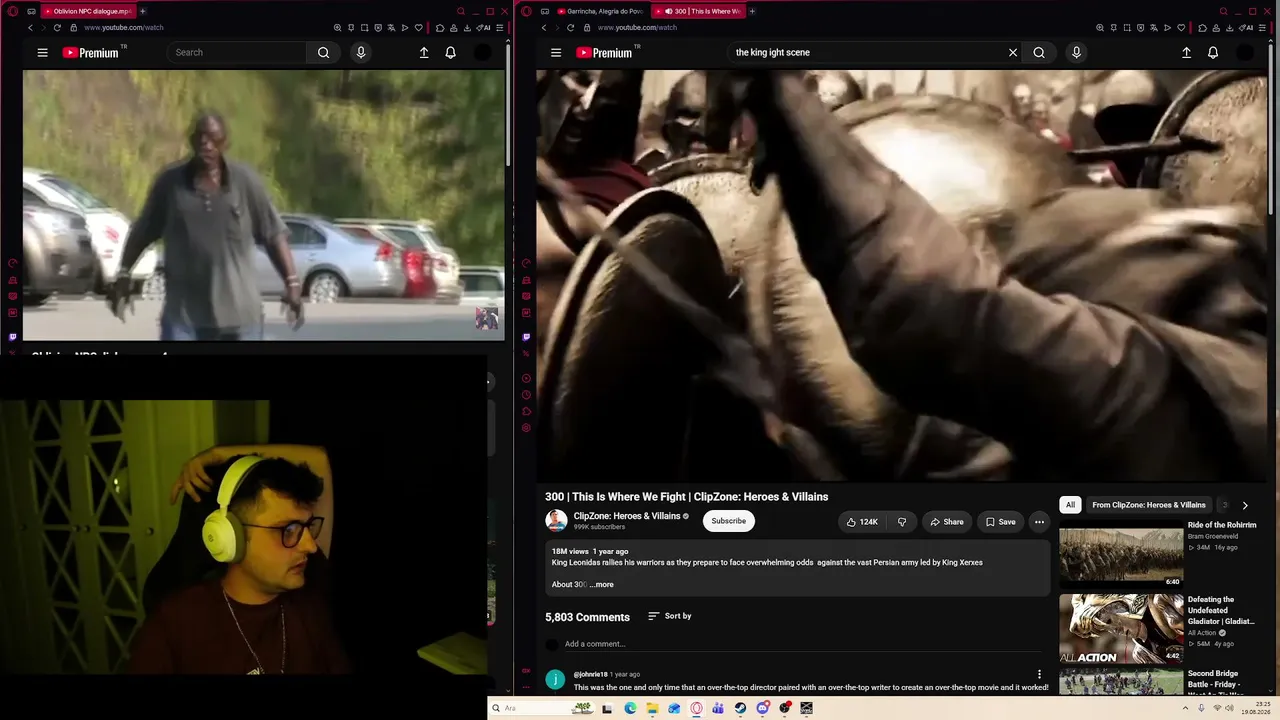The width and height of the screenshot is (1280, 720).
Task: Click the YouTube Premium logo in right window
Action: point(605,53)
